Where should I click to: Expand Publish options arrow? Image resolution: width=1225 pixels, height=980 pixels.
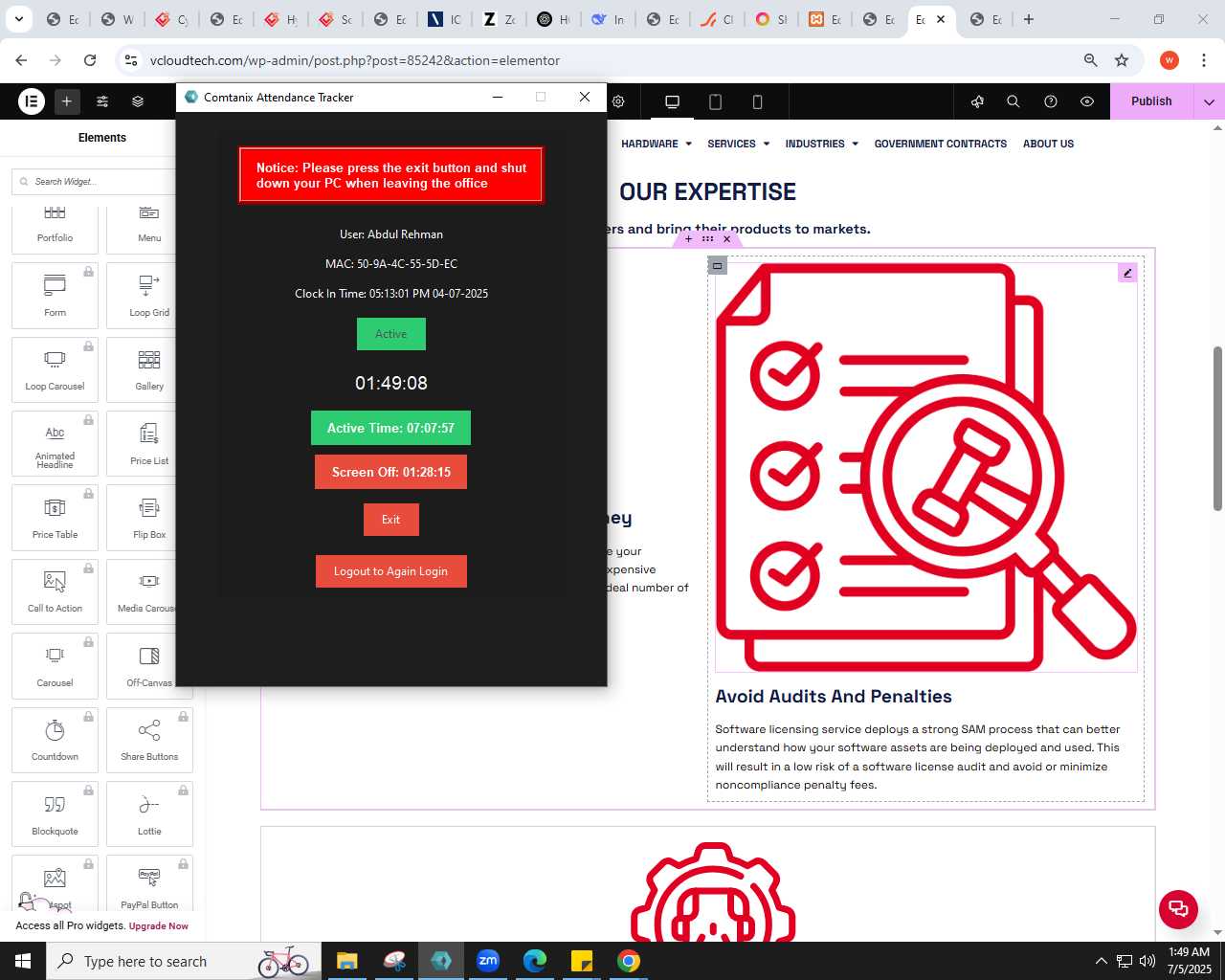click(1209, 101)
